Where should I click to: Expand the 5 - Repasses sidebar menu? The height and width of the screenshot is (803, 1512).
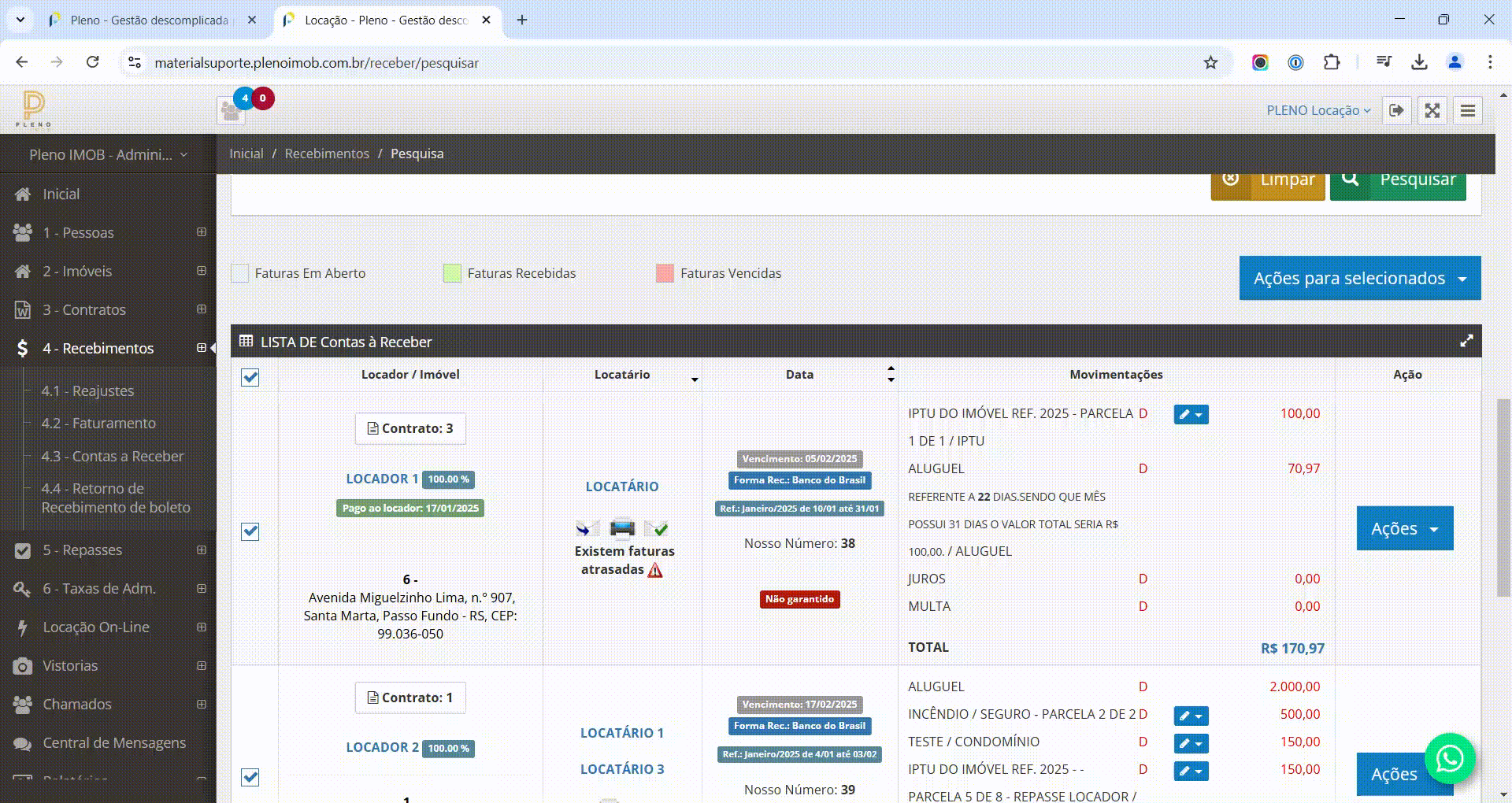[x=109, y=550]
